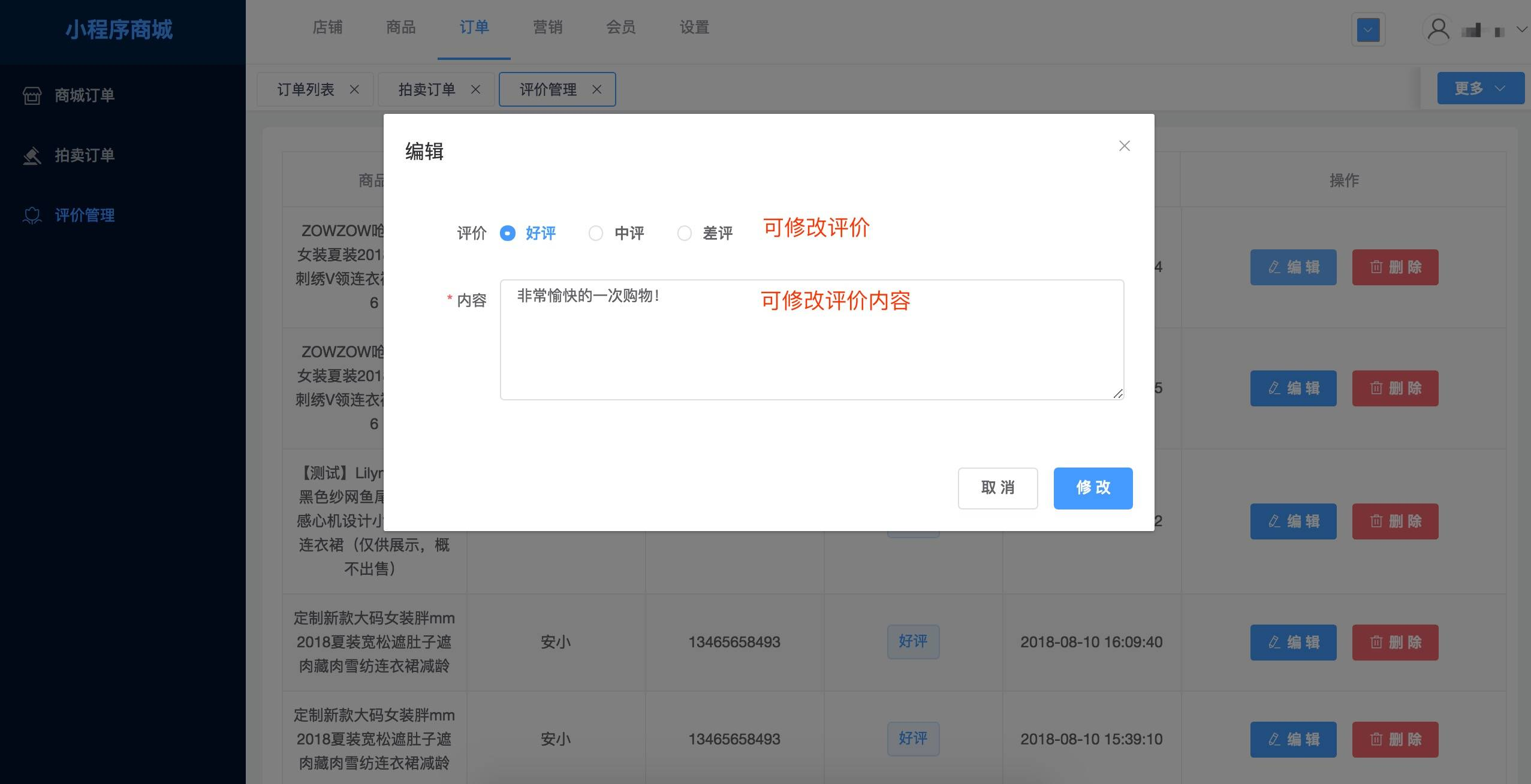Image resolution: width=1531 pixels, height=784 pixels.
Task: Click the review icon beside 评价管理
Action: (32, 215)
